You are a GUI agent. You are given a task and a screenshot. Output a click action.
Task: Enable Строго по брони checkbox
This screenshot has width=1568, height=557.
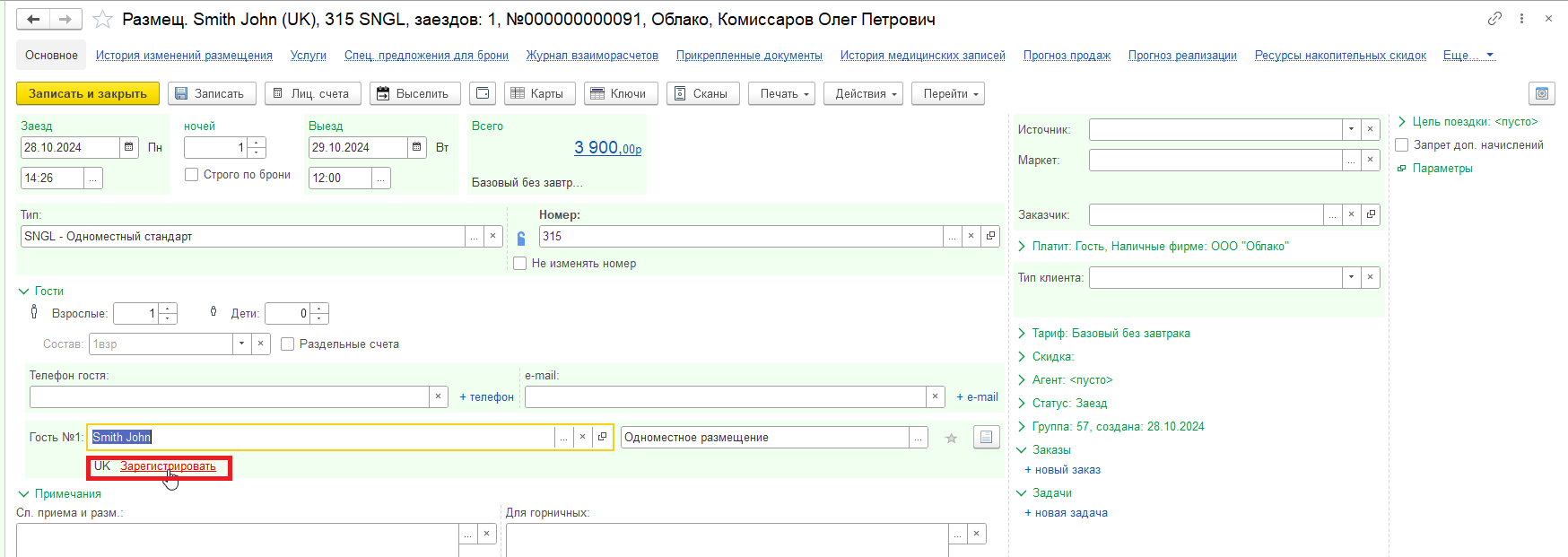point(191,175)
